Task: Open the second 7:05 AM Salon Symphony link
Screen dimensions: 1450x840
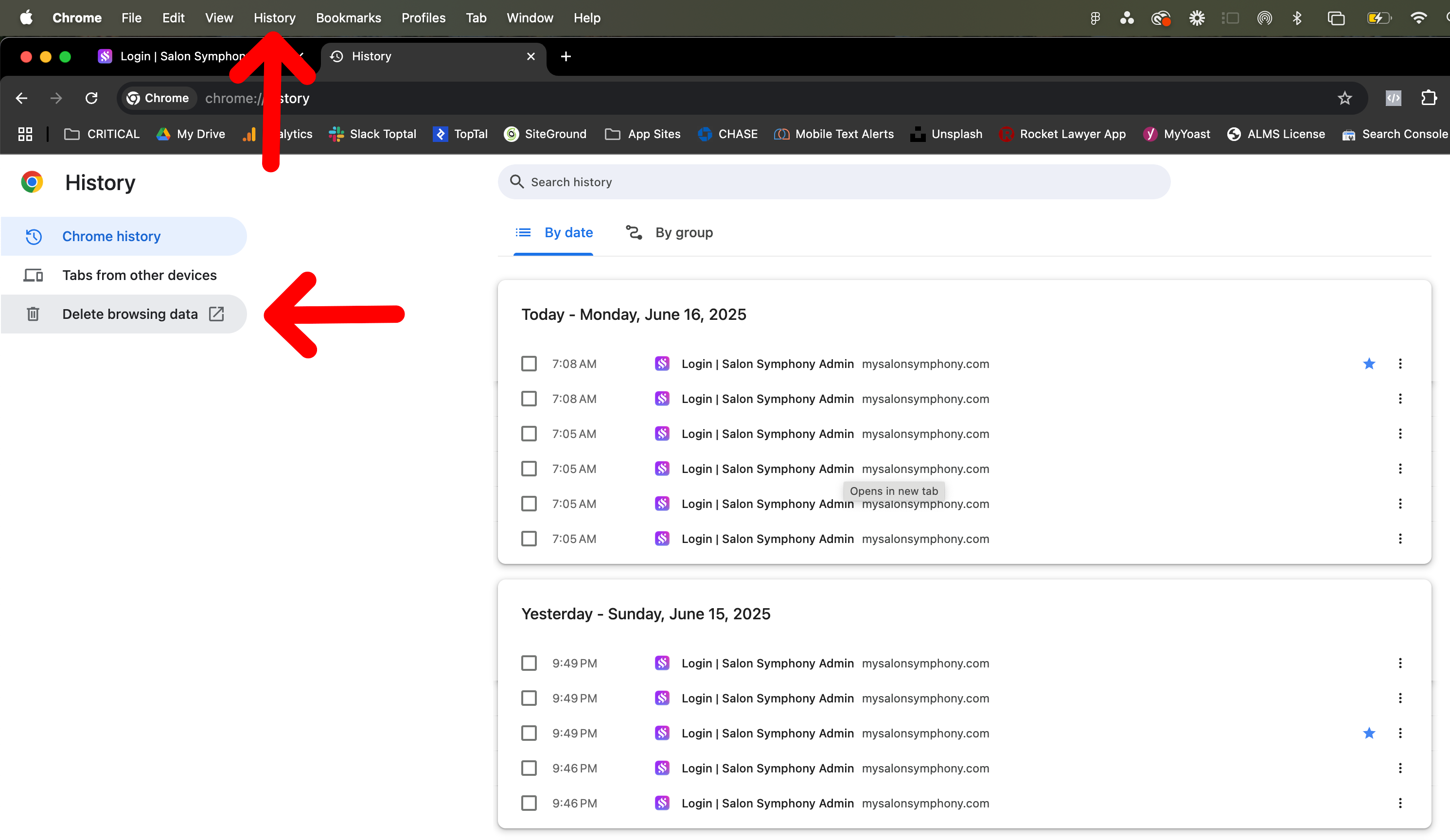Action: tap(768, 469)
